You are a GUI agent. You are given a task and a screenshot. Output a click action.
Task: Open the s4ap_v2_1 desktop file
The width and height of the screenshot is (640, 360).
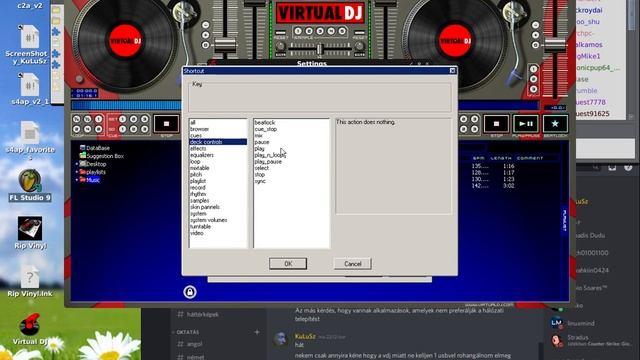(30, 89)
